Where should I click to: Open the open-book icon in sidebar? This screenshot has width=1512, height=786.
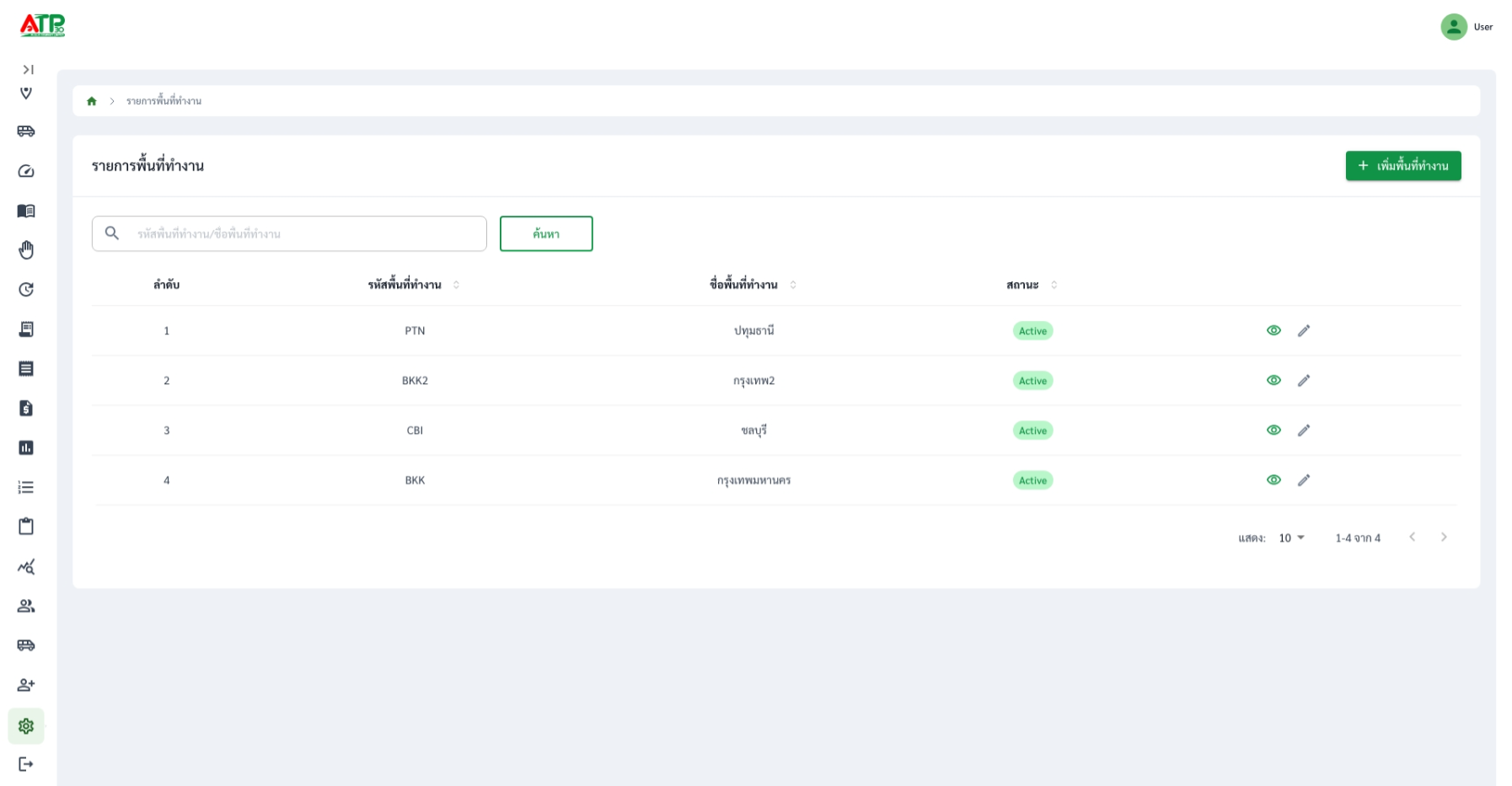(26, 211)
